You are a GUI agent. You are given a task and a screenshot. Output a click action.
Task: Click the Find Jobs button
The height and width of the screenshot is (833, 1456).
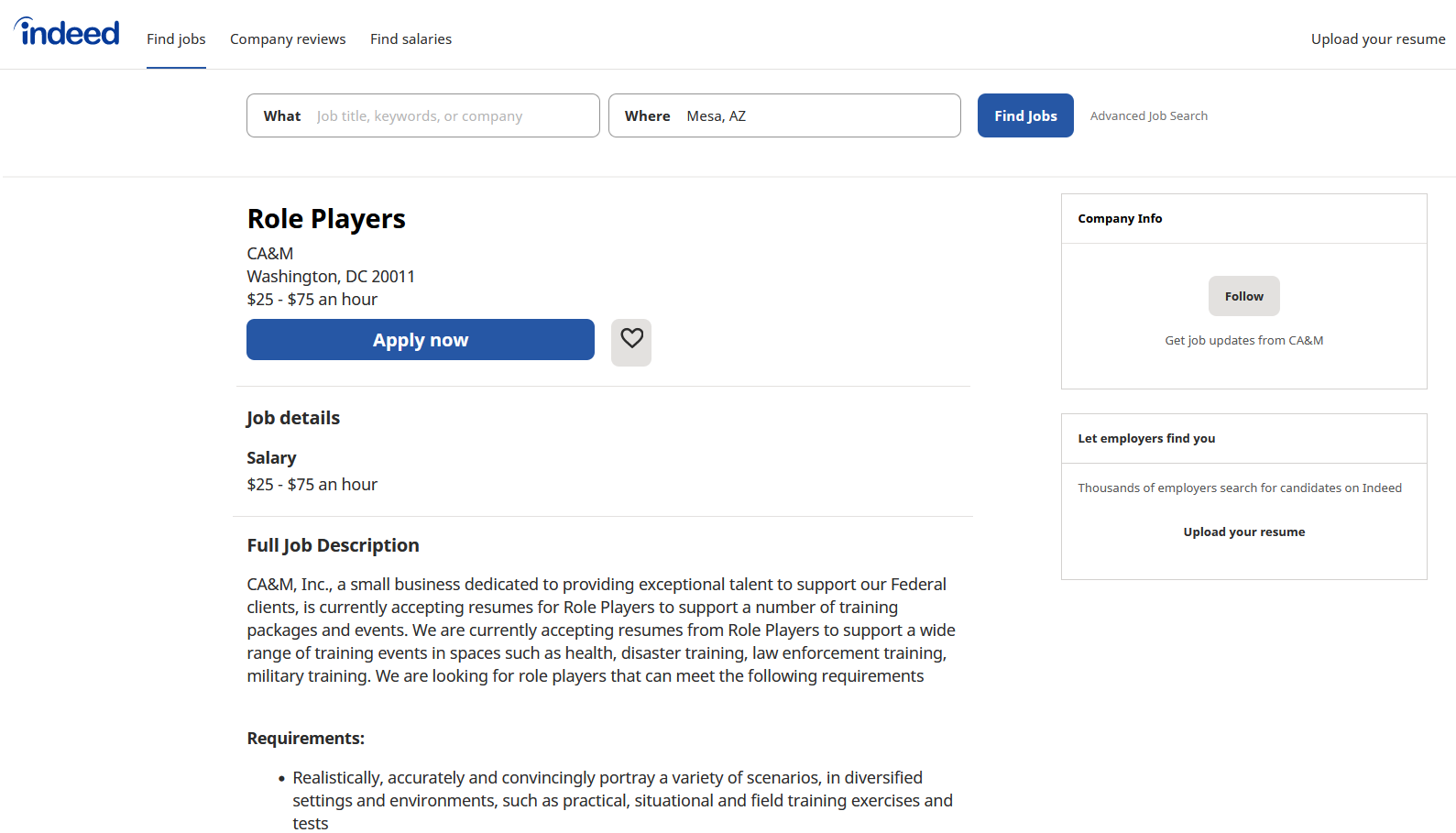(1025, 115)
